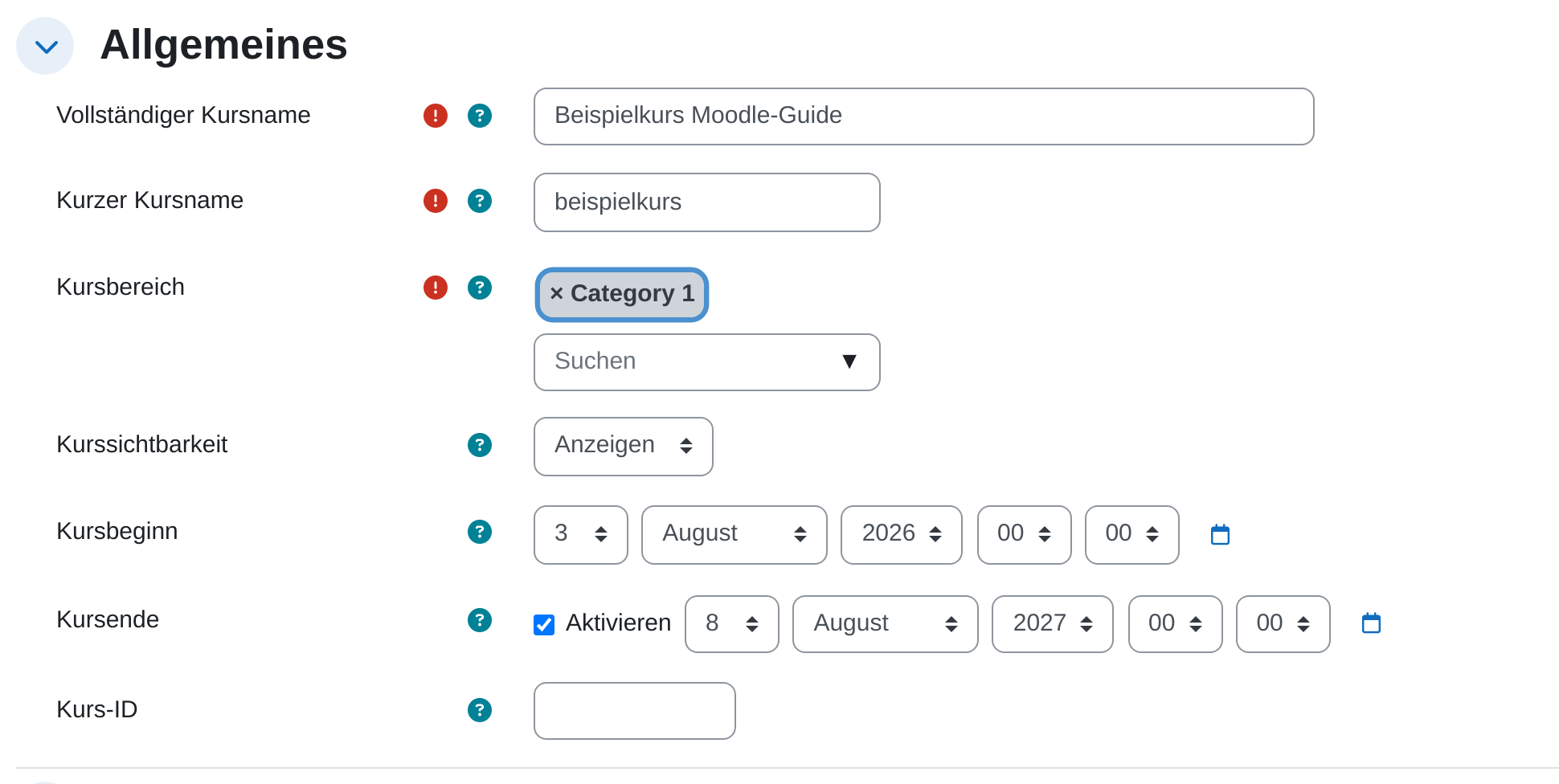This screenshot has height=784, width=1559.
Task: Show help for Kurs-ID field
Action: pos(480,710)
